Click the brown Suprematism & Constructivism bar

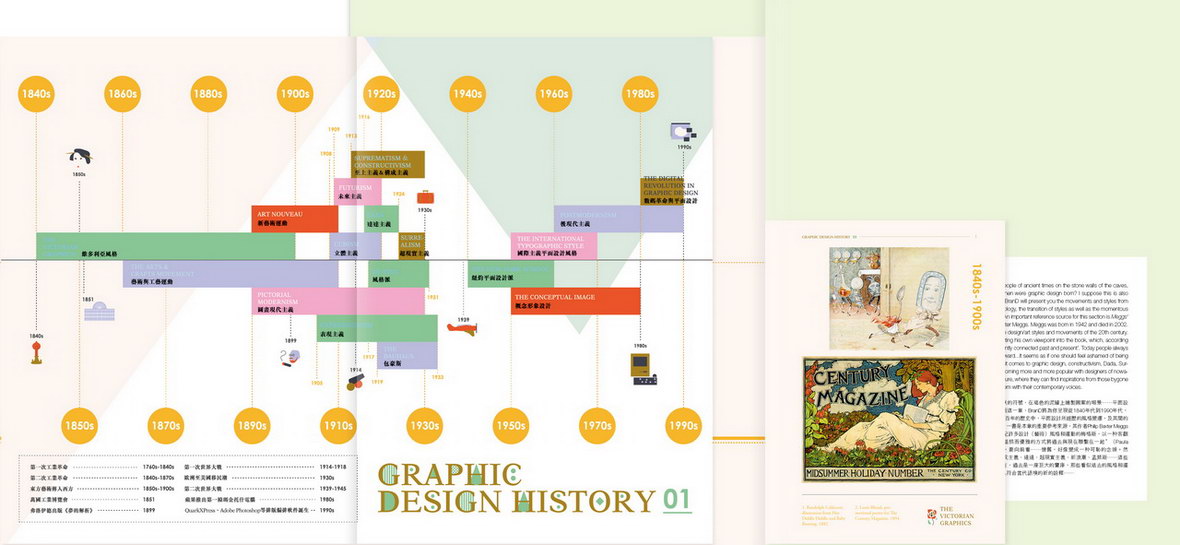[x=388, y=165]
